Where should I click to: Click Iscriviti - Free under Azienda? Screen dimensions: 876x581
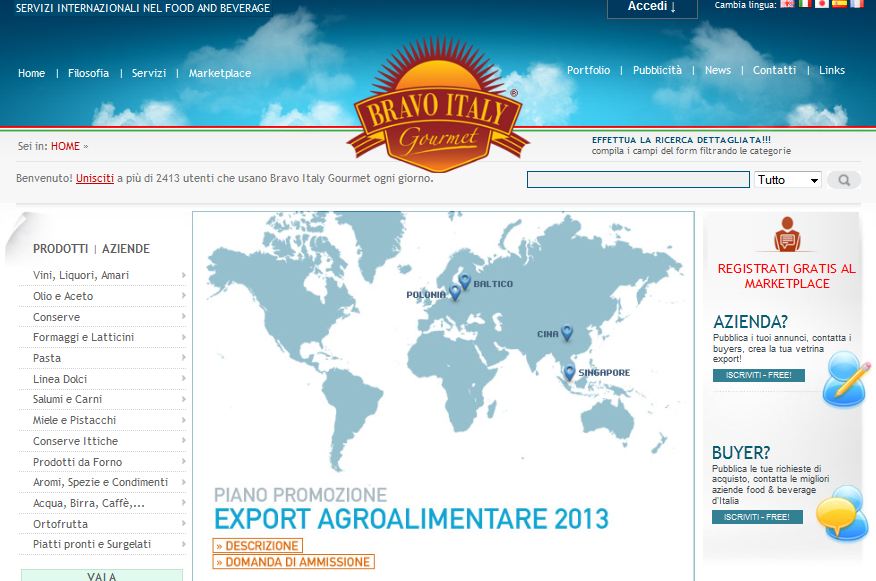pos(759,375)
